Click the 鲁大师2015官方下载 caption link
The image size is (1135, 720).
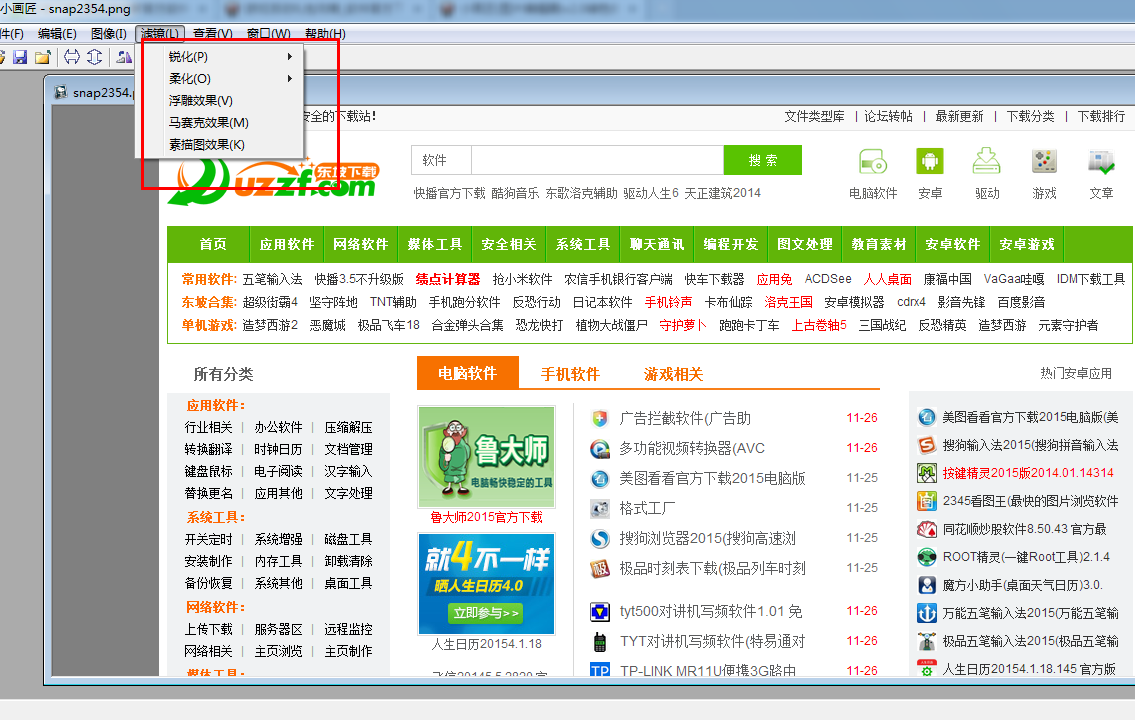click(486, 517)
